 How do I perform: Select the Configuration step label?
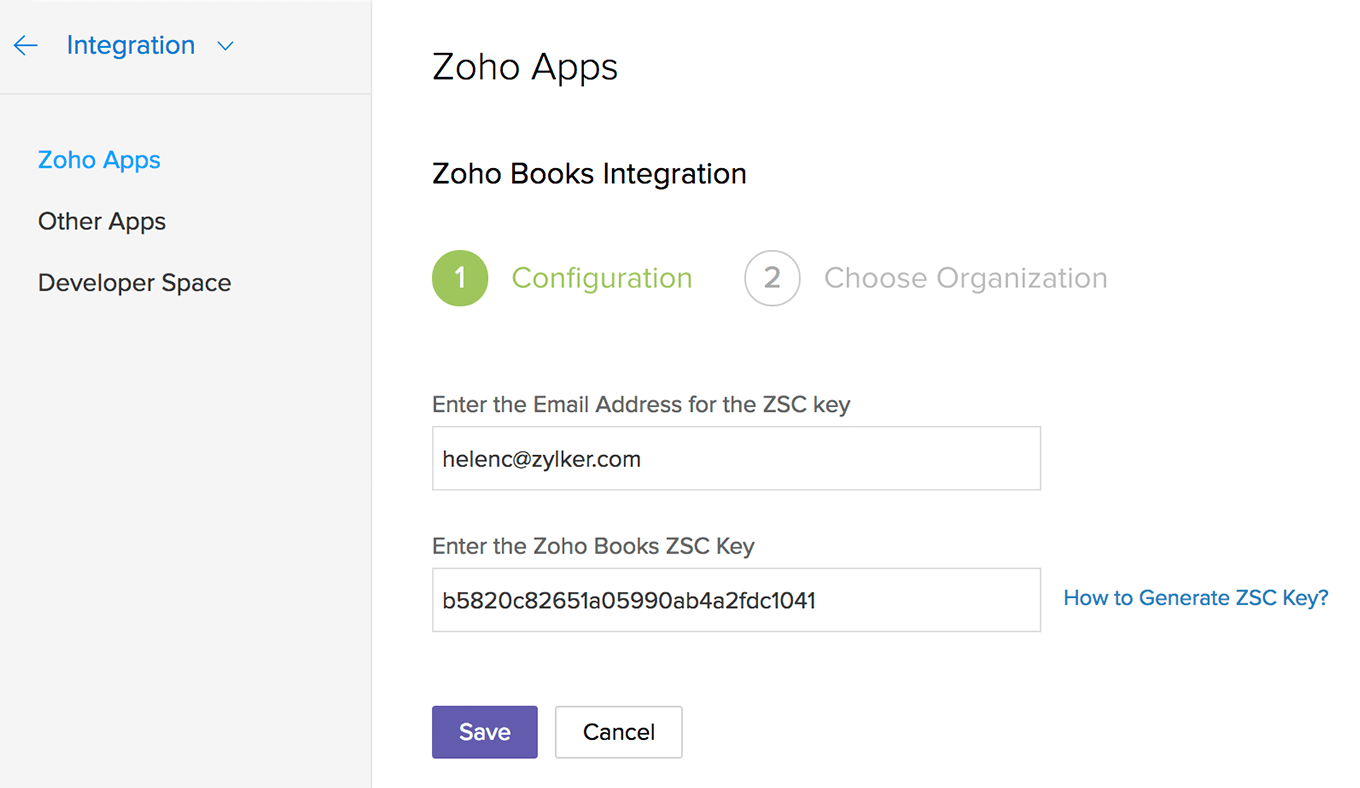coord(602,278)
